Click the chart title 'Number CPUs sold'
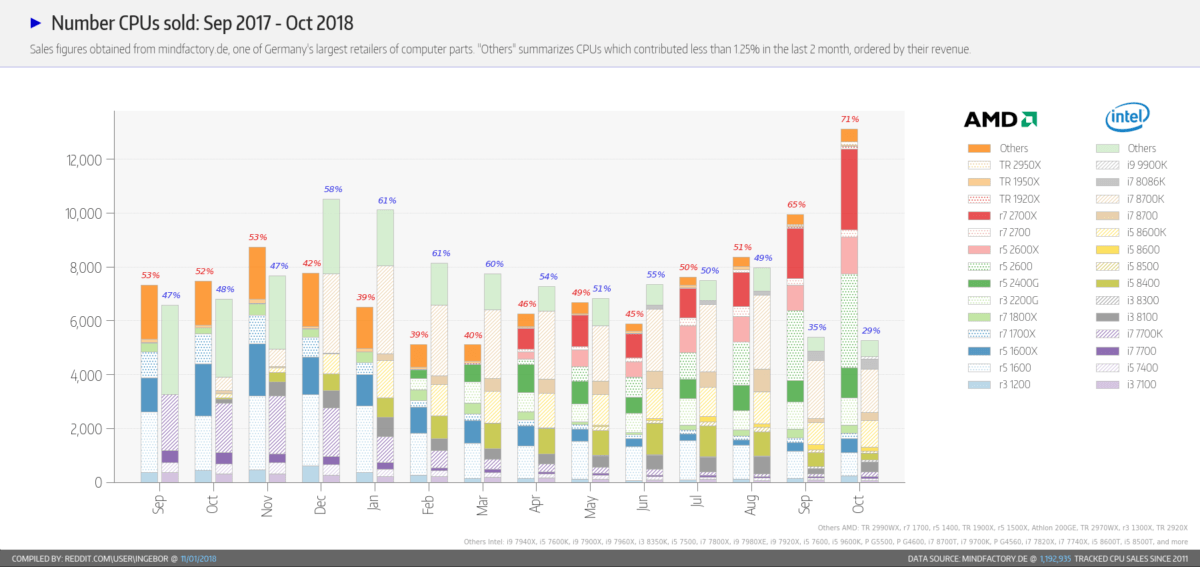 point(200,22)
